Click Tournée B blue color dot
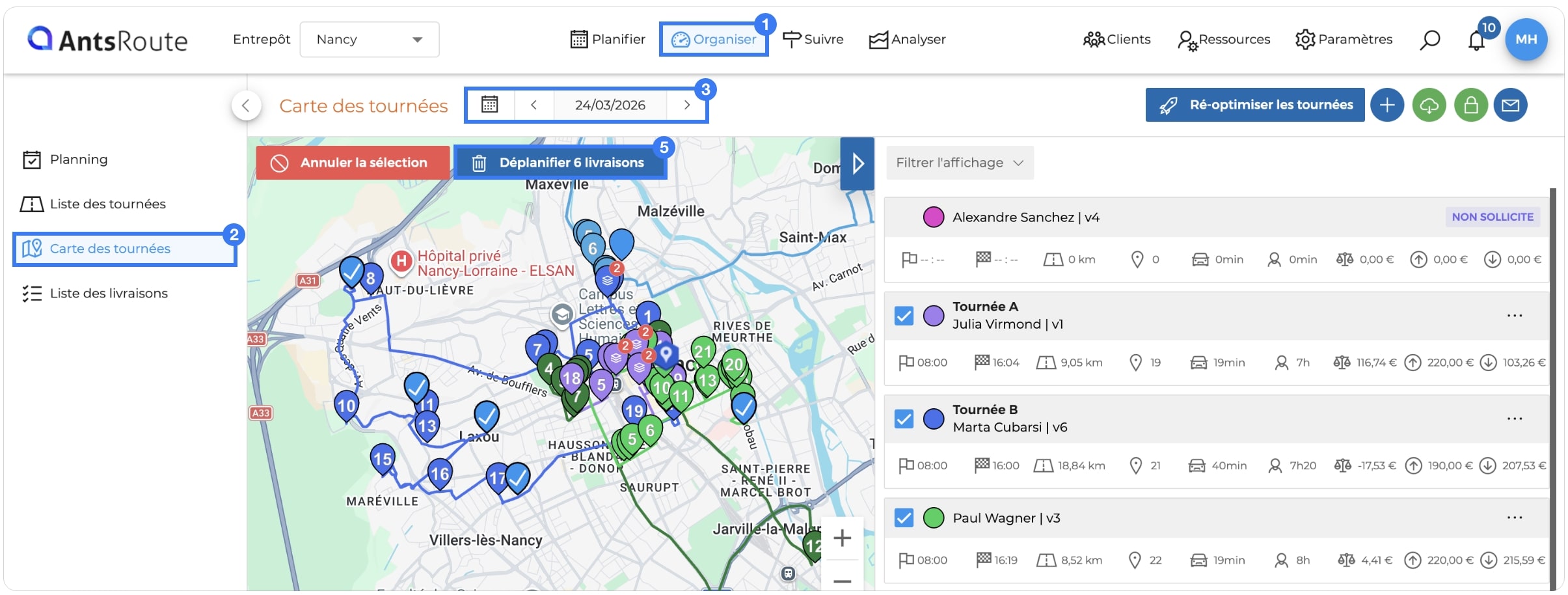Viewport: 1568px width, 595px height. click(x=934, y=419)
